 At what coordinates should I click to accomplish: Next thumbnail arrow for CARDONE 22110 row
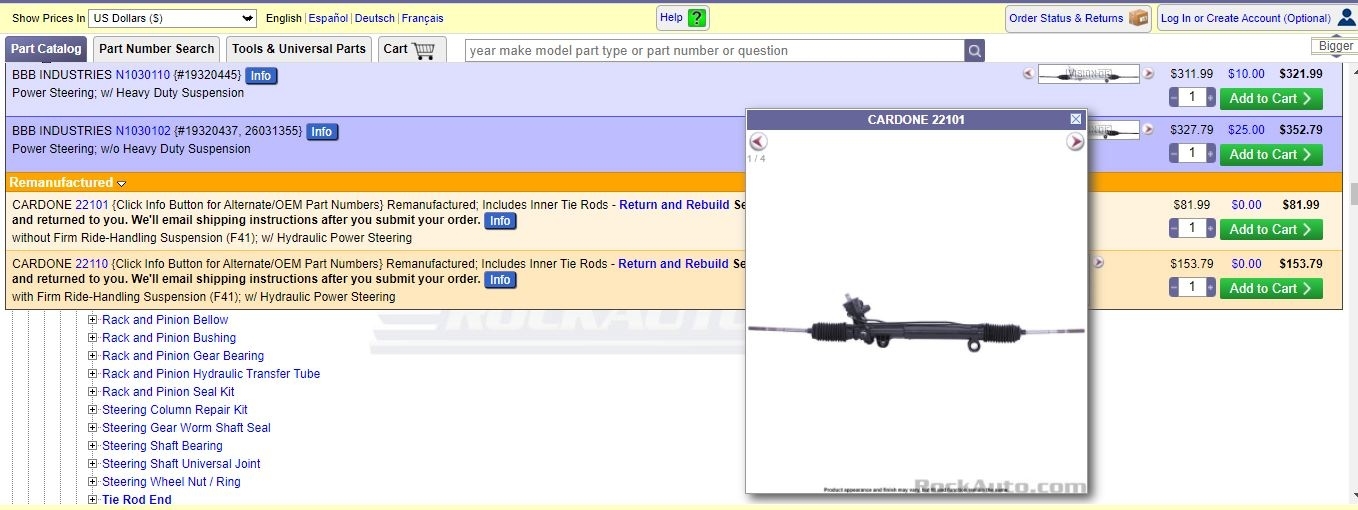pos(1098,263)
